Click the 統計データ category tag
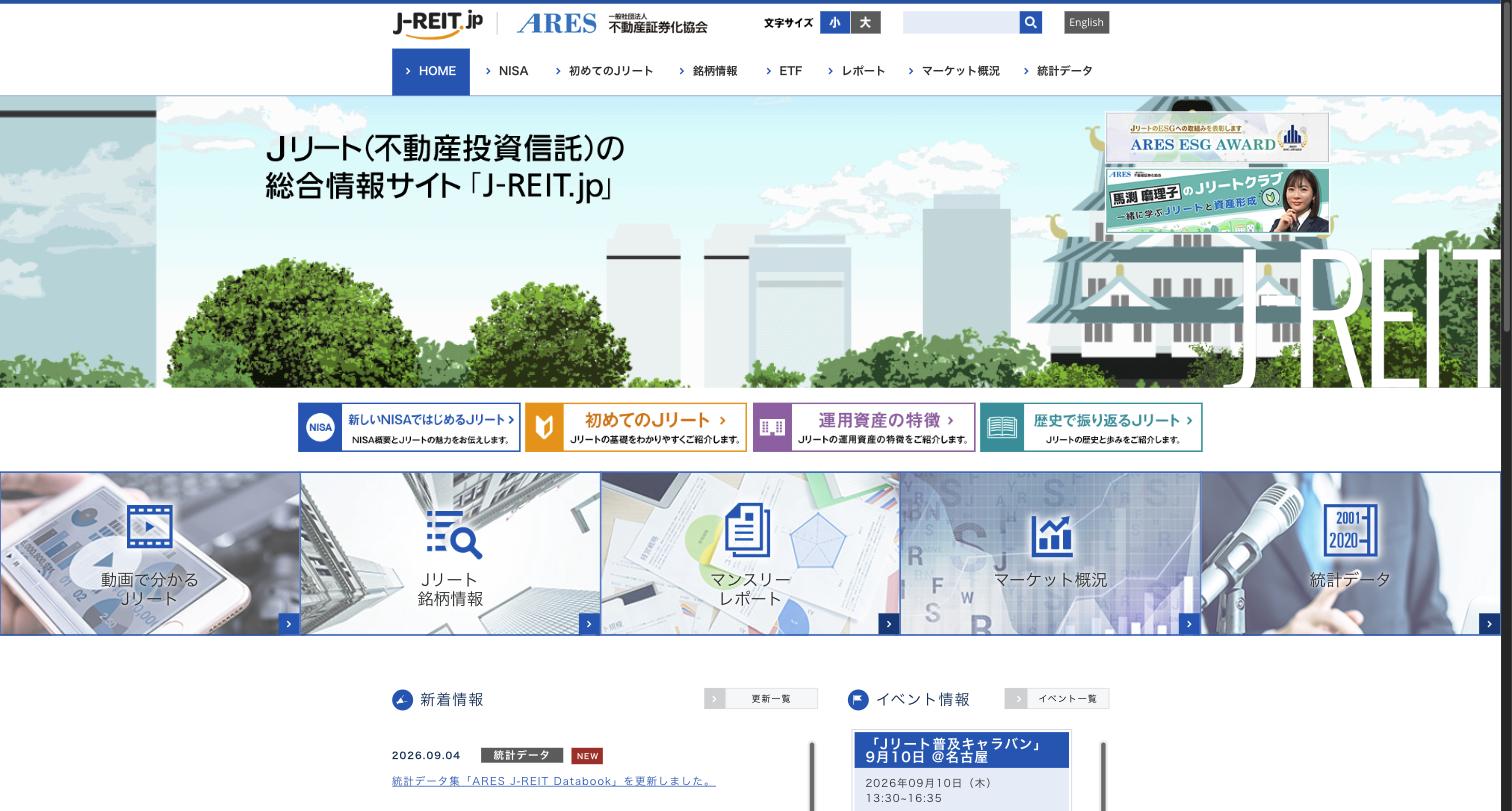1512x811 pixels. coord(522,756)
